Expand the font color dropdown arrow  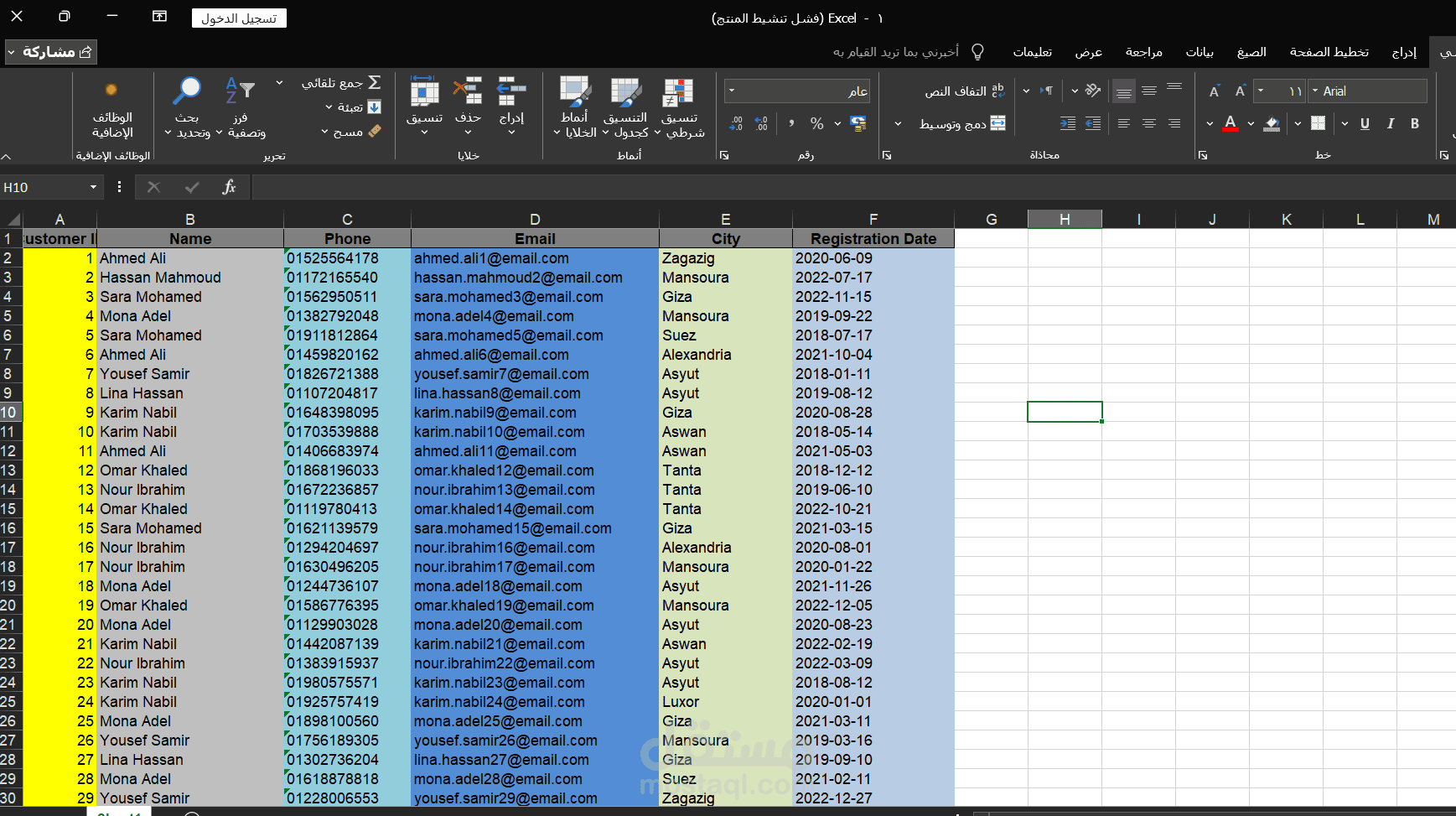click(1210, 123)
